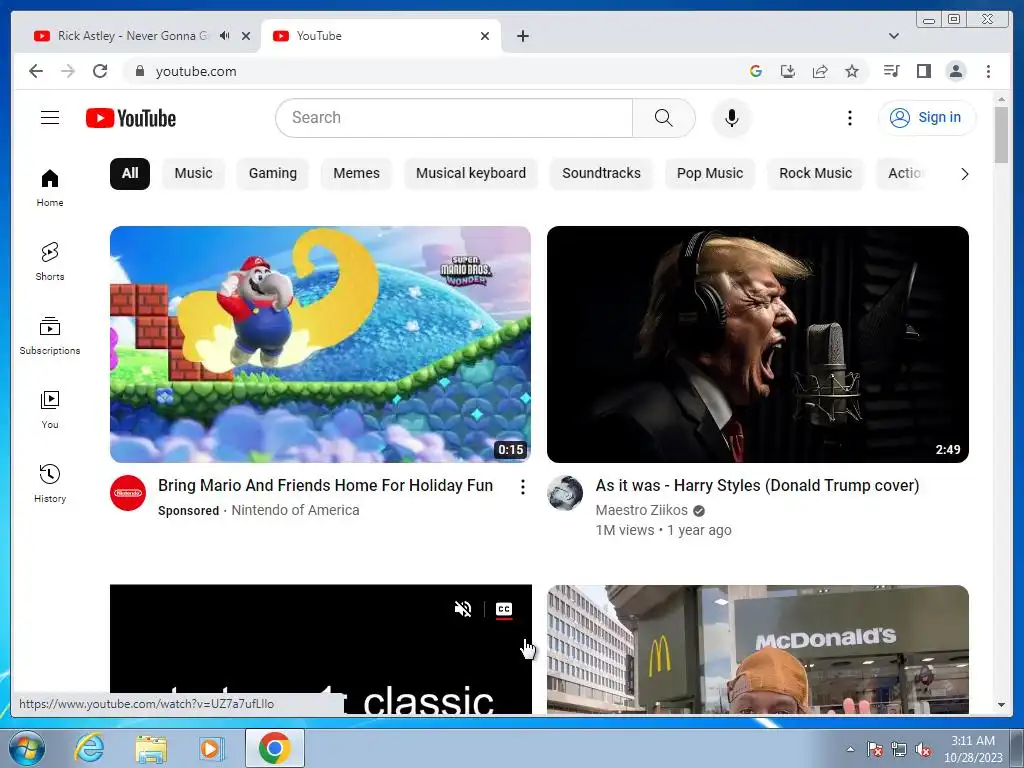Select the Memes filter chip
This screenshot has width=1024, height=768.
357,174
